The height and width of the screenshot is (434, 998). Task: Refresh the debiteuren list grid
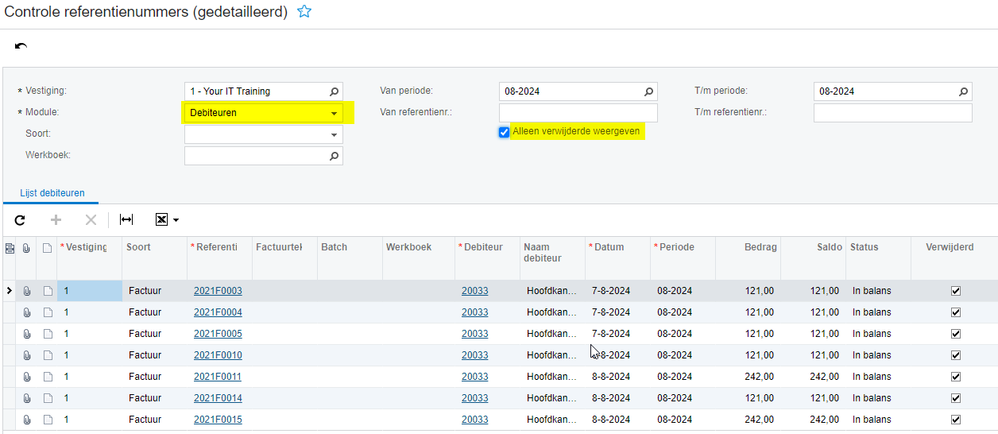20,220
